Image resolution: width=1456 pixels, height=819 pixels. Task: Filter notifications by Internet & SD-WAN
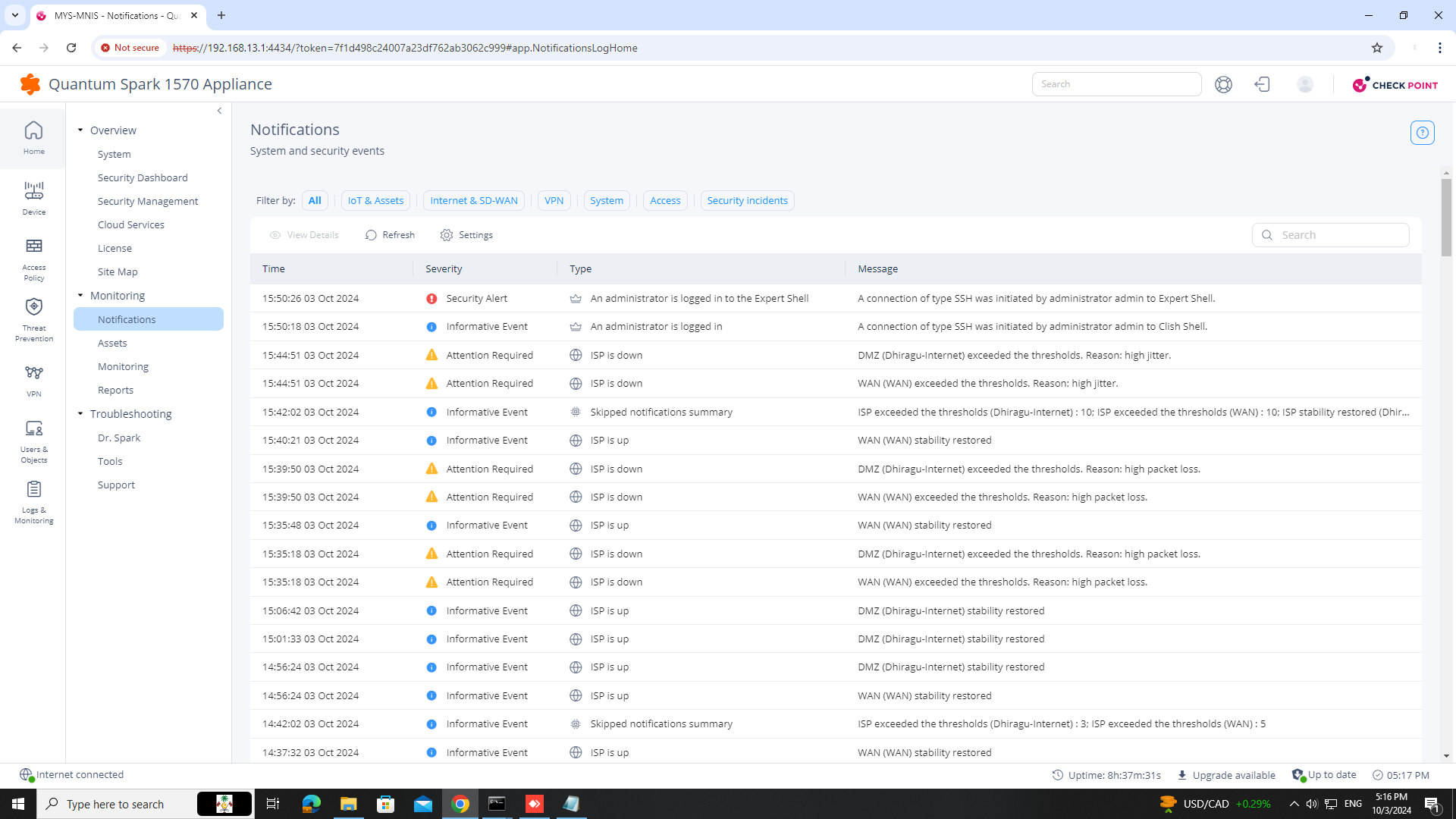coord(473,201)
